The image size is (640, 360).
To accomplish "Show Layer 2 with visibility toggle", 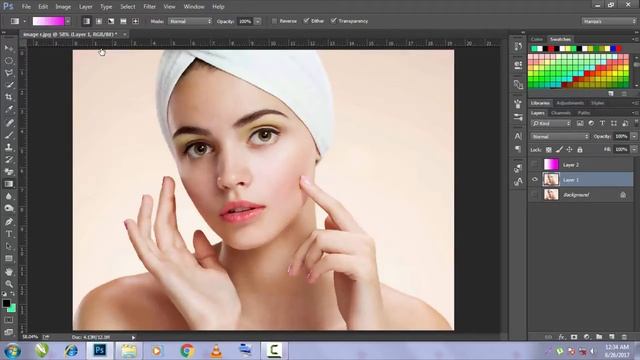I will [535, 164].
